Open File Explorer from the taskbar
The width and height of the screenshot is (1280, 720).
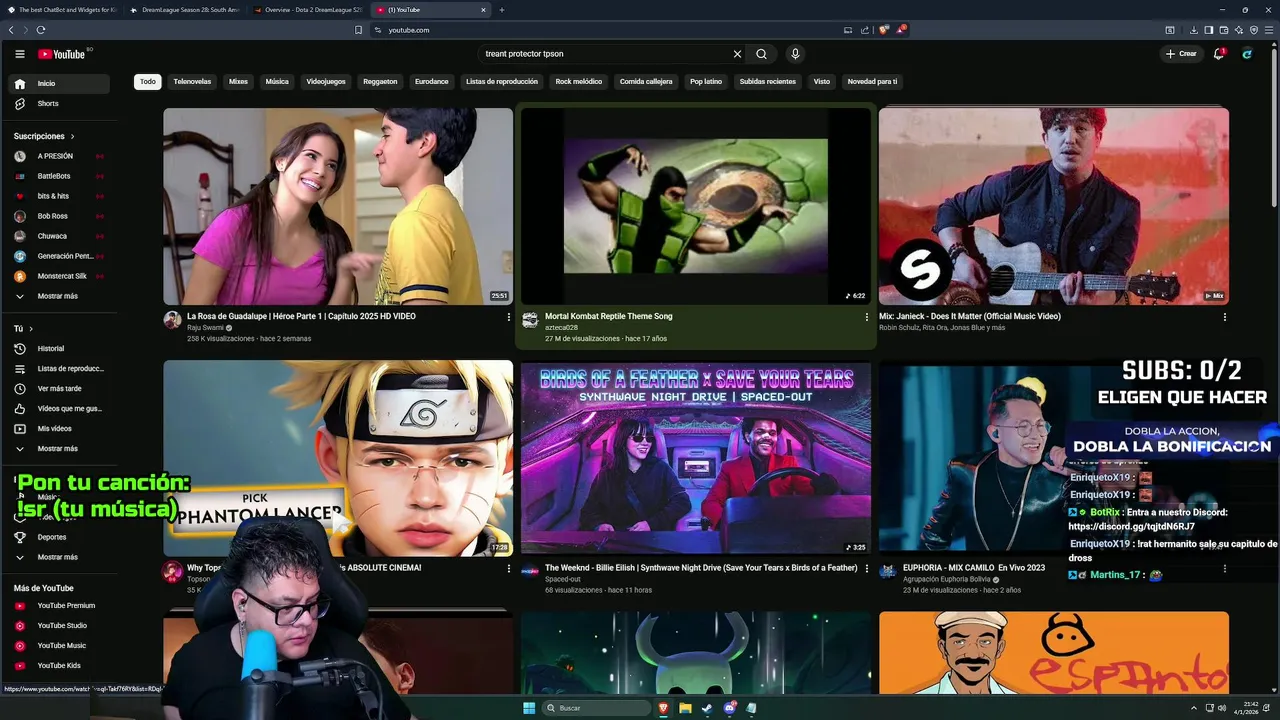pos(686,708)
